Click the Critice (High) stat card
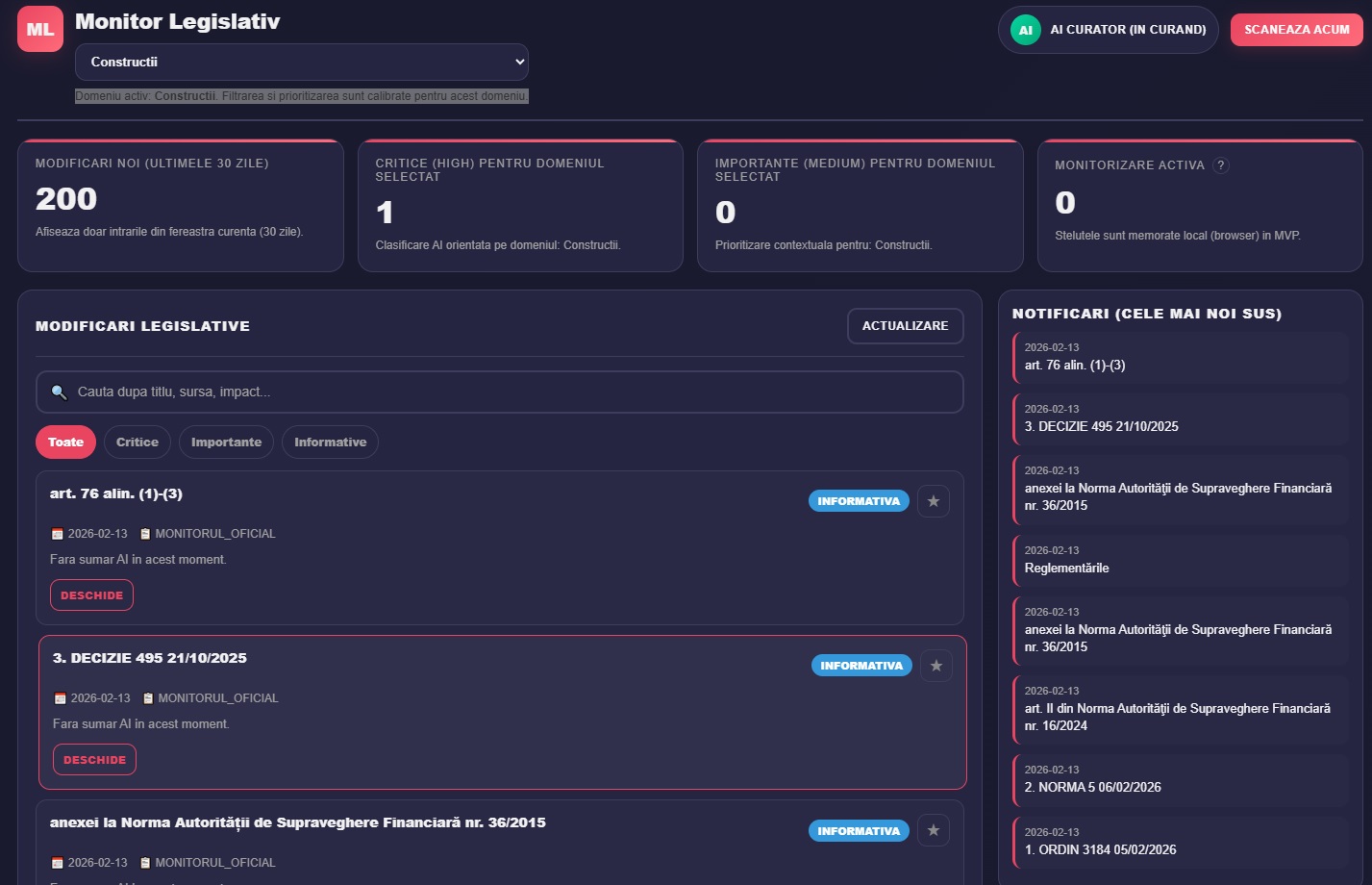The image size is (1372, 885). coord(520,206)
